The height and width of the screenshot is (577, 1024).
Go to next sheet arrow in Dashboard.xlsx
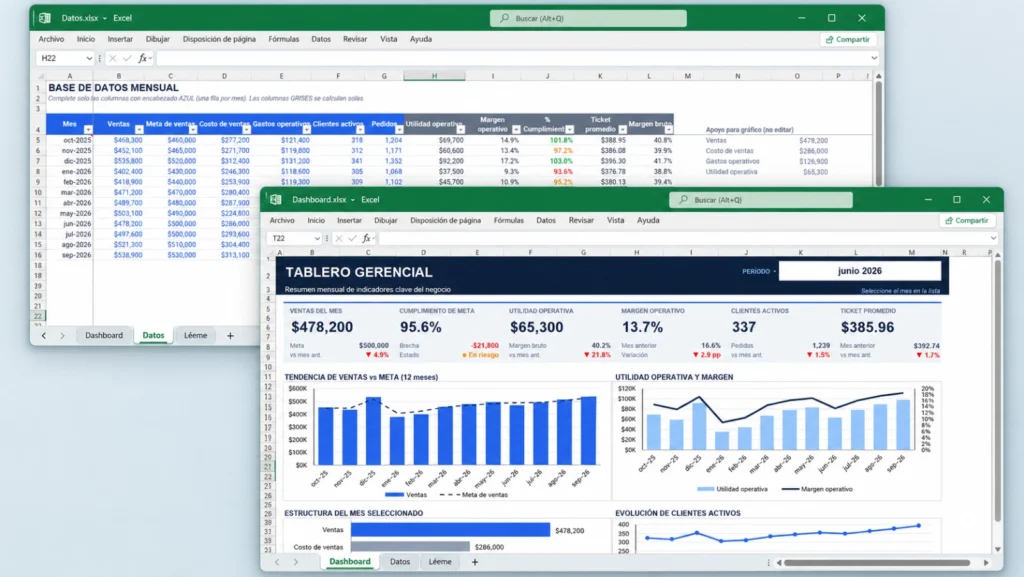pos(295,561)
